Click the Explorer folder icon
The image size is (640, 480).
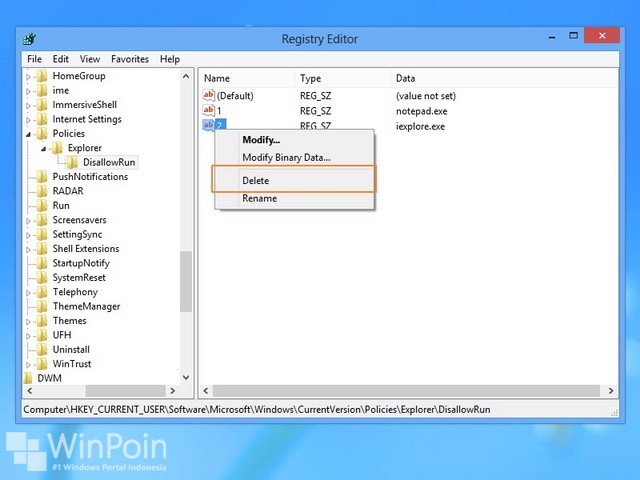58,148
